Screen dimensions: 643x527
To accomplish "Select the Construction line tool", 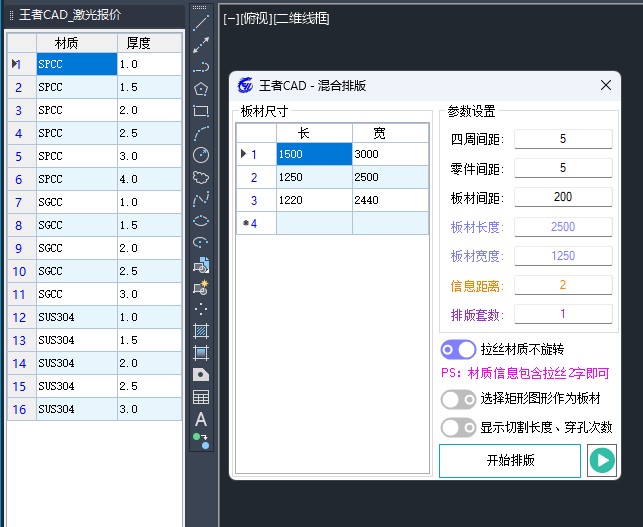I will (201, 45).
